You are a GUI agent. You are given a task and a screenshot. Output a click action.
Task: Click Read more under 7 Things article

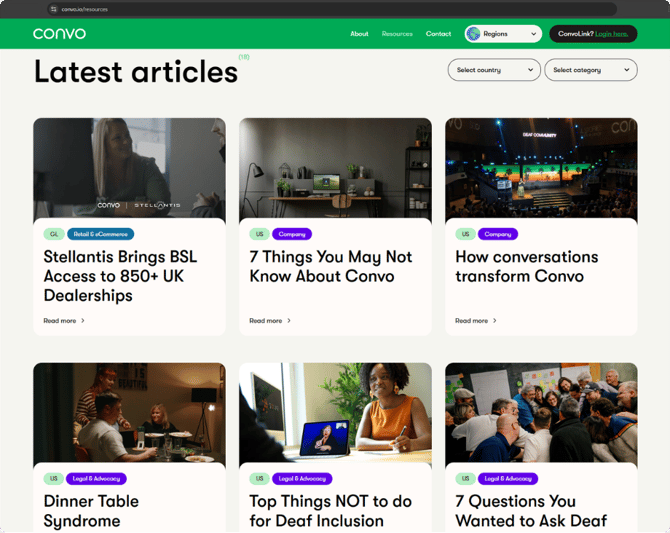pos(266,321)
